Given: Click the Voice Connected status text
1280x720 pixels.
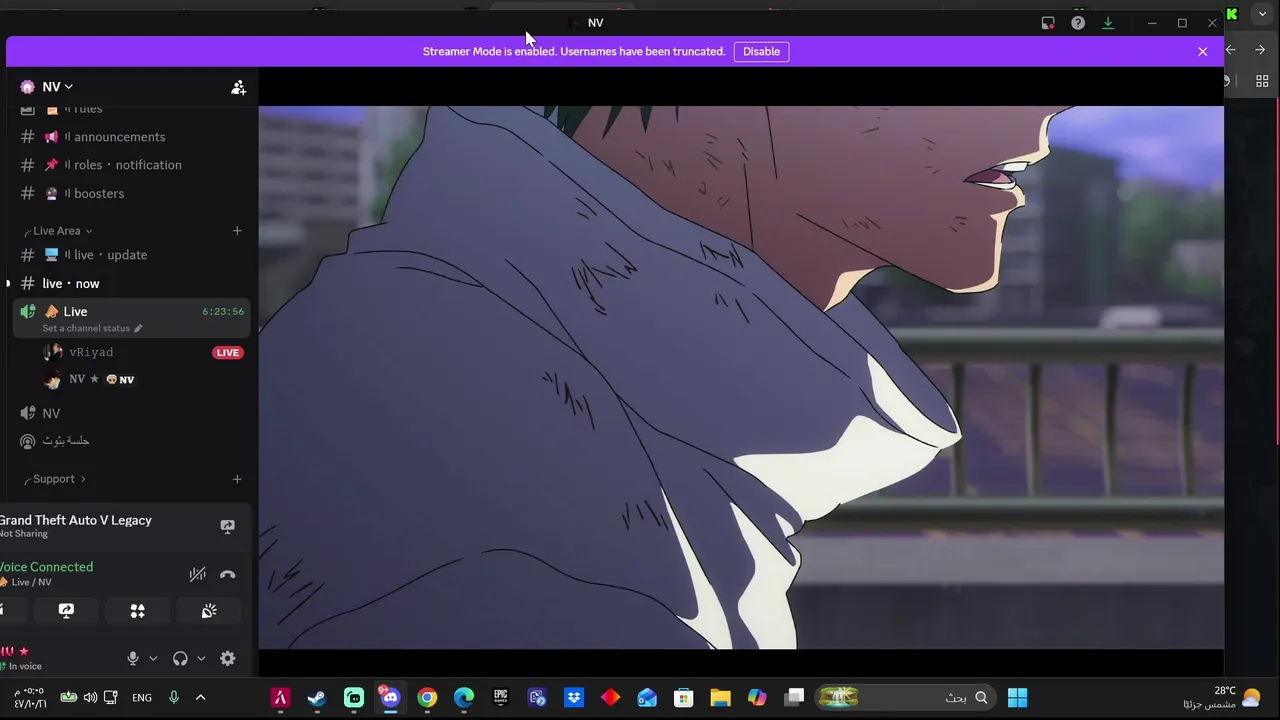Looking at the screenshot, I should tap(46, 567).
